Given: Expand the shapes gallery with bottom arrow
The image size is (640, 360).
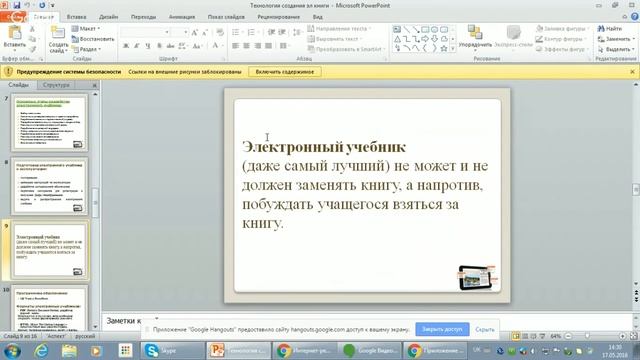Looking at the screenshot, I should (x=453, y=49).
